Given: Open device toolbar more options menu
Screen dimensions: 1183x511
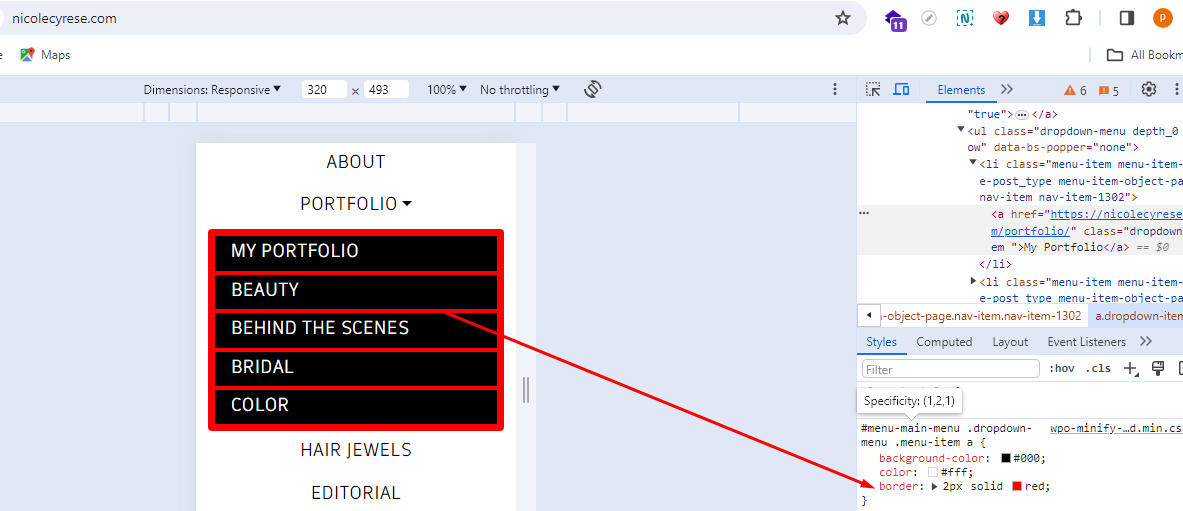Looking at the screenshot, I should pos(834,89).
